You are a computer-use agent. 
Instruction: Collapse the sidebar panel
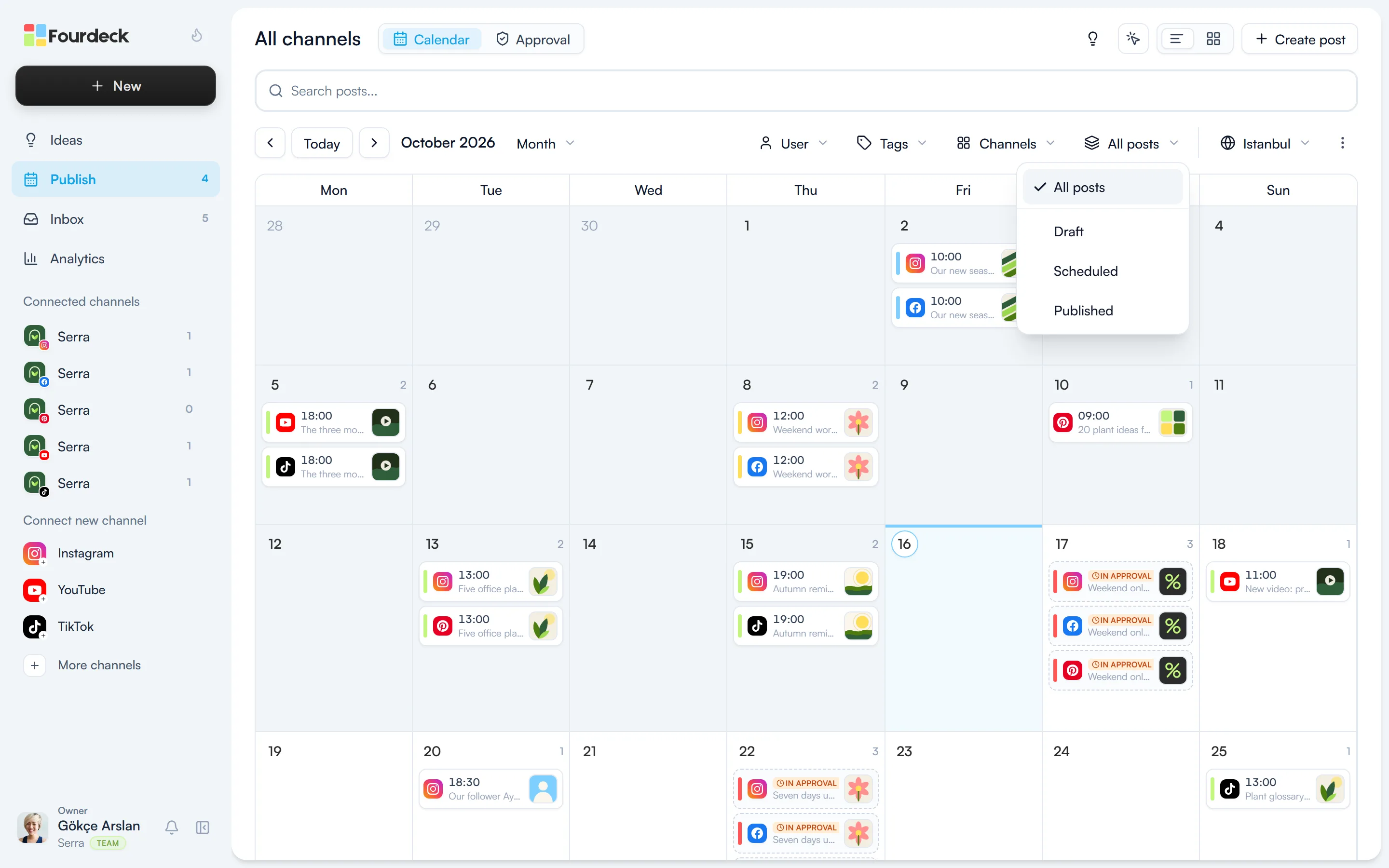point(203,827)
